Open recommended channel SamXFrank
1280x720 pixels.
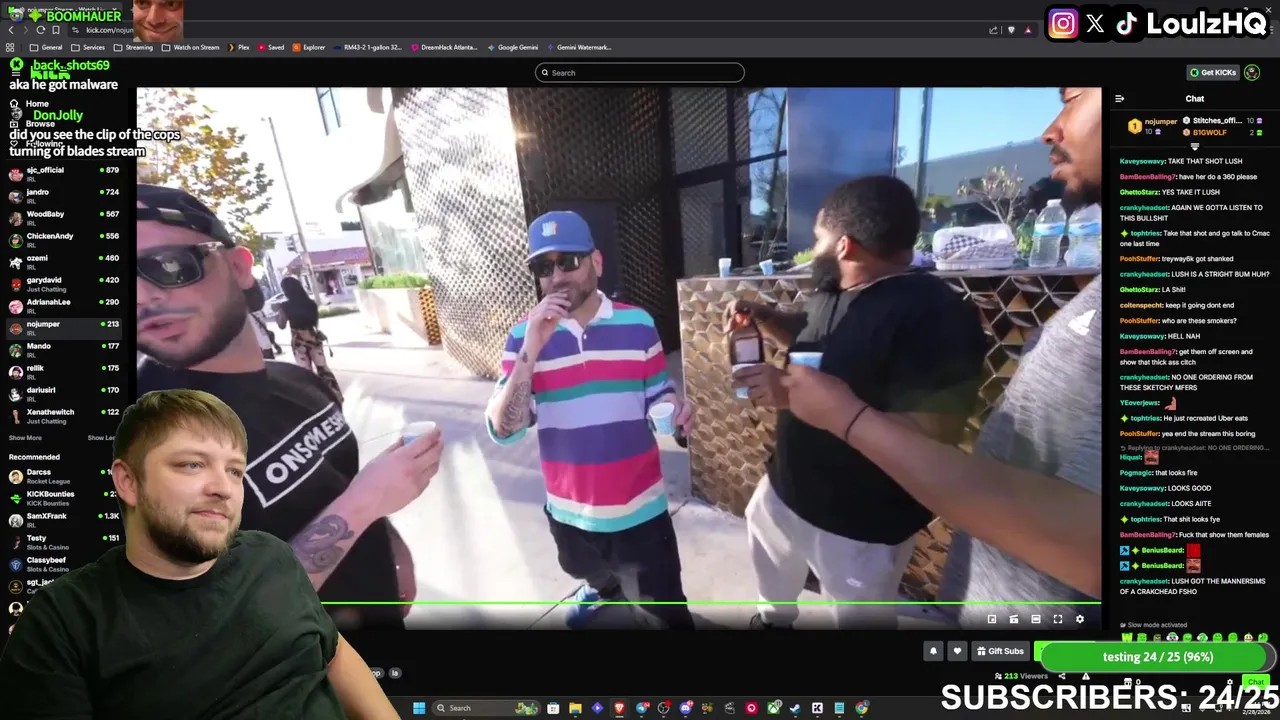60,519
